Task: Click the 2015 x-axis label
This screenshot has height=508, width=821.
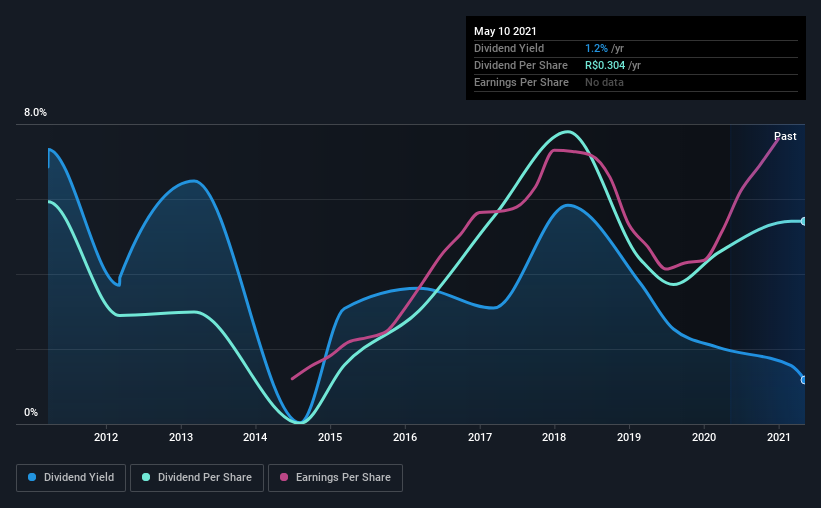Action: click(x=330, y=437)
